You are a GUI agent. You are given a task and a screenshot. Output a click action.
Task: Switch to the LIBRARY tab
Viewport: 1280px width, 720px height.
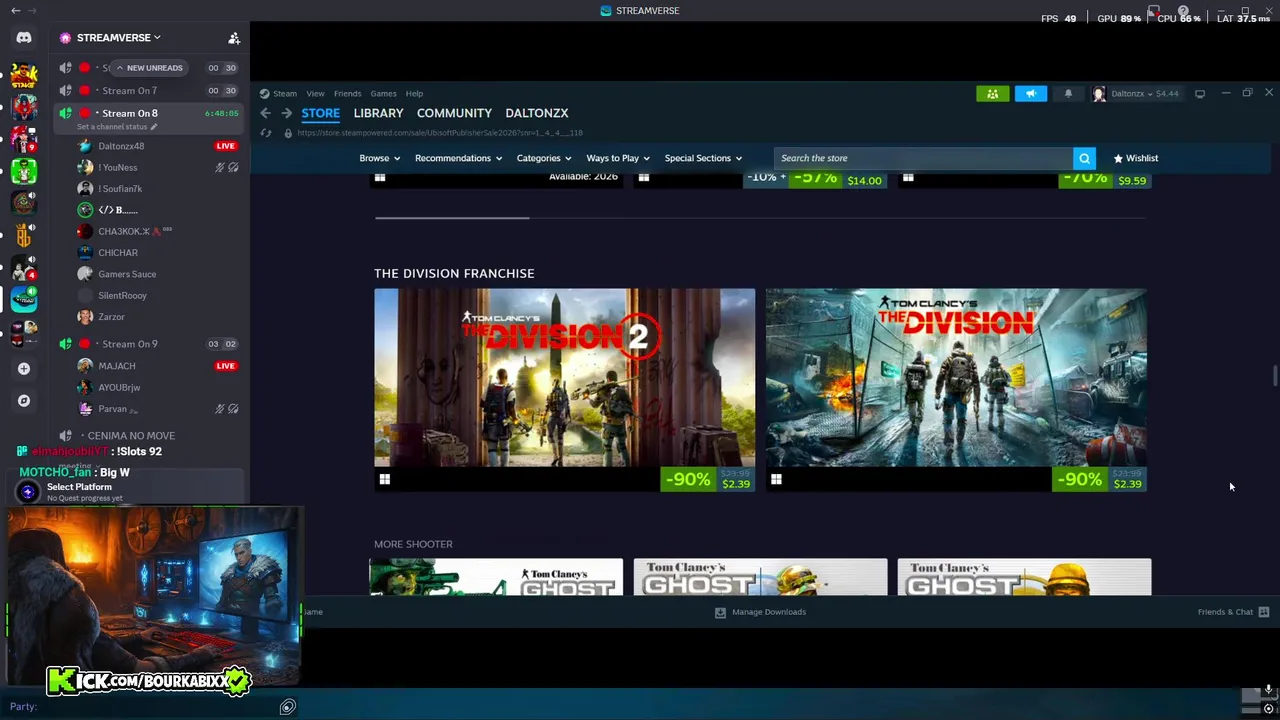coord(378,113)
